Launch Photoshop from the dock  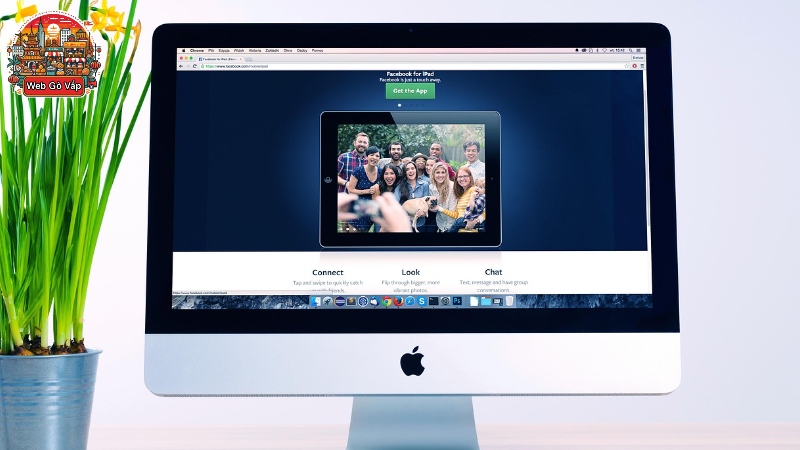457,302
